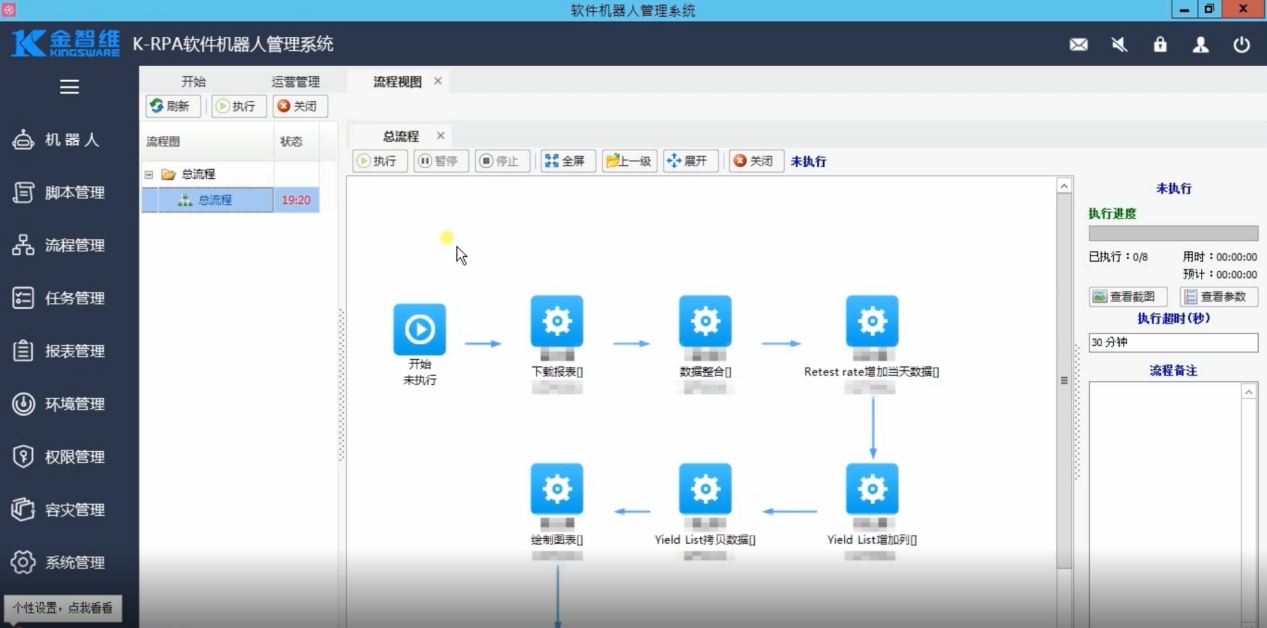Viewport: 1267px width, 628px height.
Task: Click the 查看参数 button
Action: coord(1219,297)
